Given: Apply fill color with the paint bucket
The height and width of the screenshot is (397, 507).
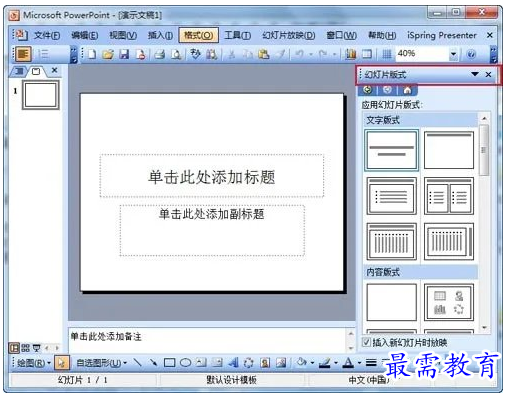Looking at the screenshot, I should [302, 362].
